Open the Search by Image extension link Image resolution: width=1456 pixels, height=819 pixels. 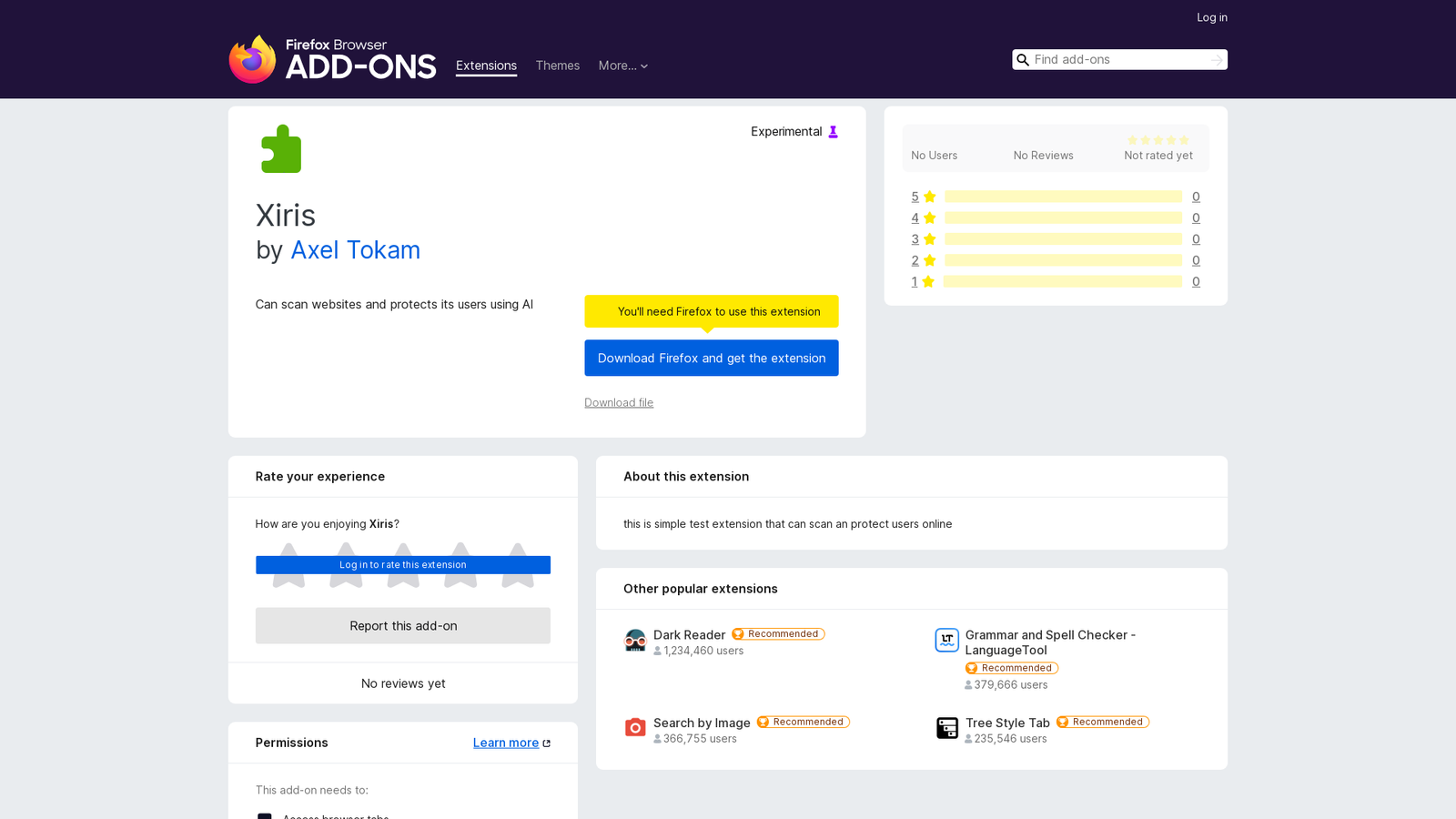[702, 723]
